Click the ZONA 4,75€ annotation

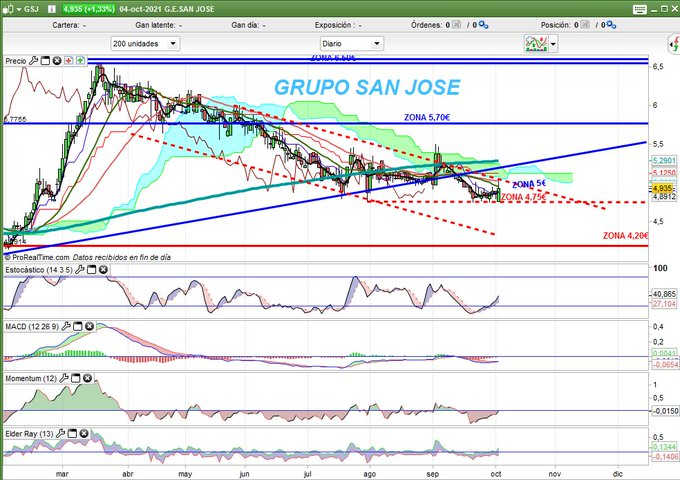[x=523, y=197]
